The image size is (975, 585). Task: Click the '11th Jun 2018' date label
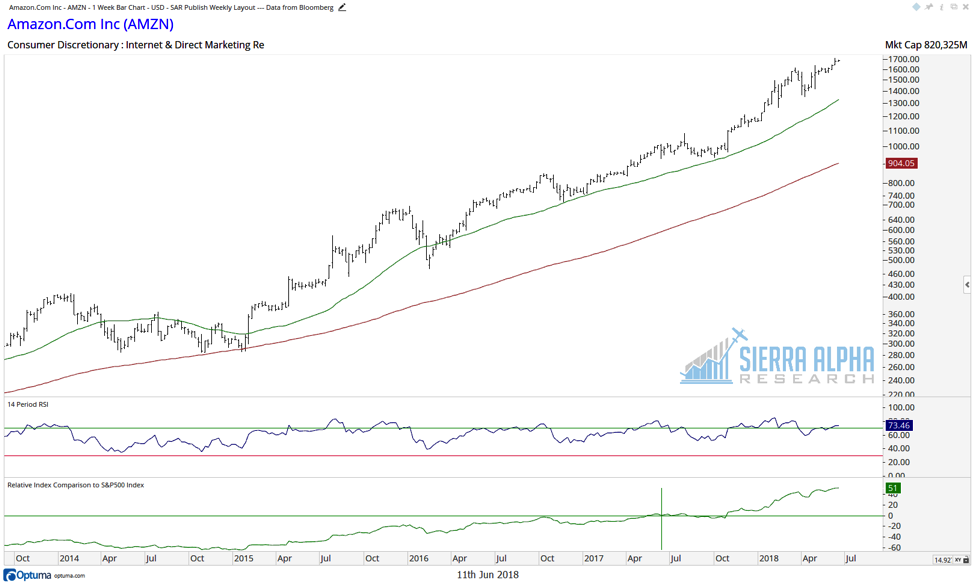(x=488, y=575)
